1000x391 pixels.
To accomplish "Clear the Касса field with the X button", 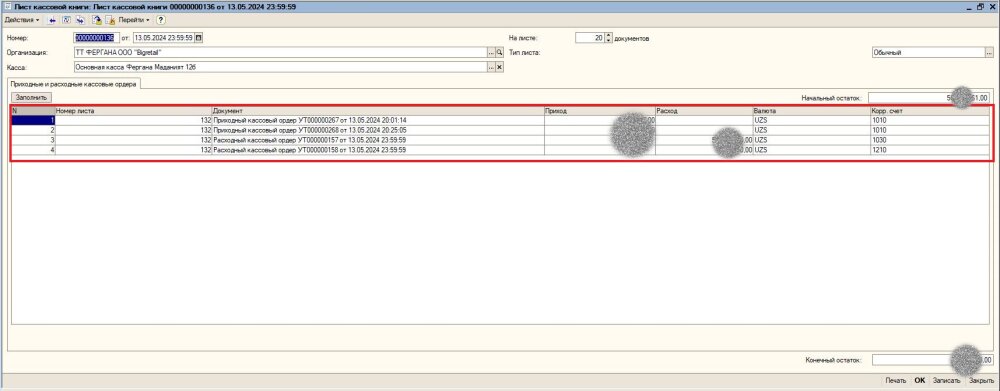I will point(500,67).
